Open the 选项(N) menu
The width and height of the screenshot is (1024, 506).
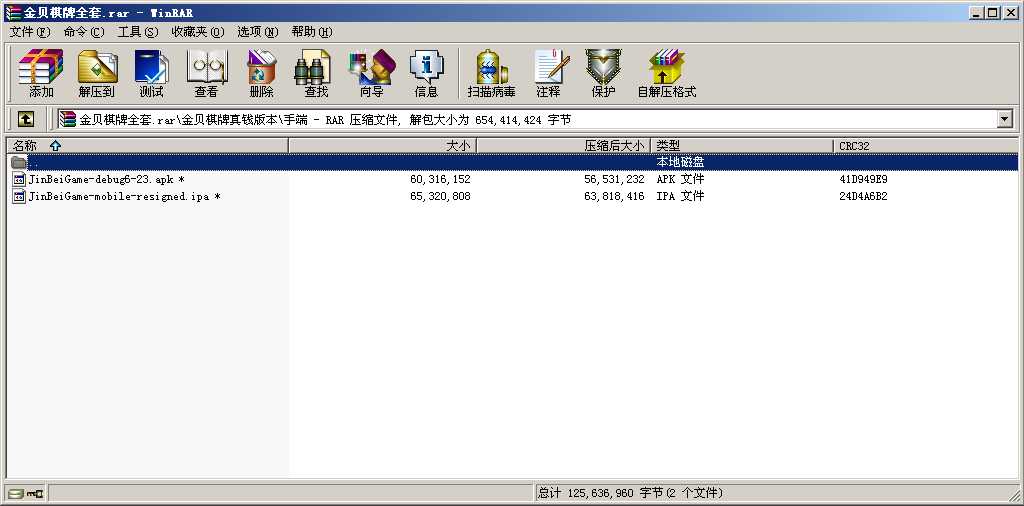pos(257,32)
